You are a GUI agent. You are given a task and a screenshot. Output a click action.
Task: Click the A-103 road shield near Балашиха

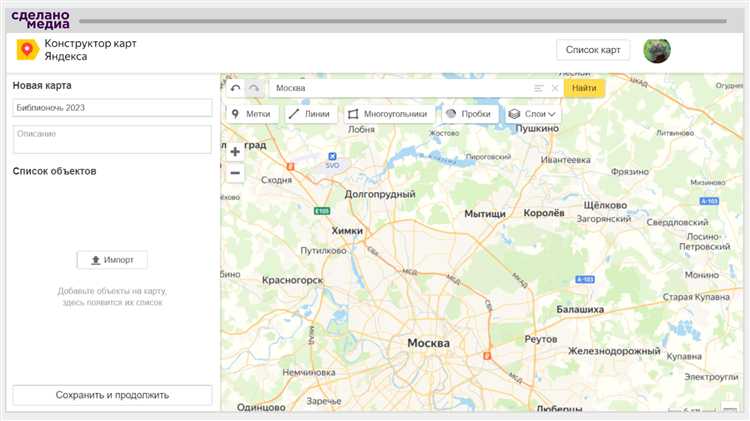(585, 279)
